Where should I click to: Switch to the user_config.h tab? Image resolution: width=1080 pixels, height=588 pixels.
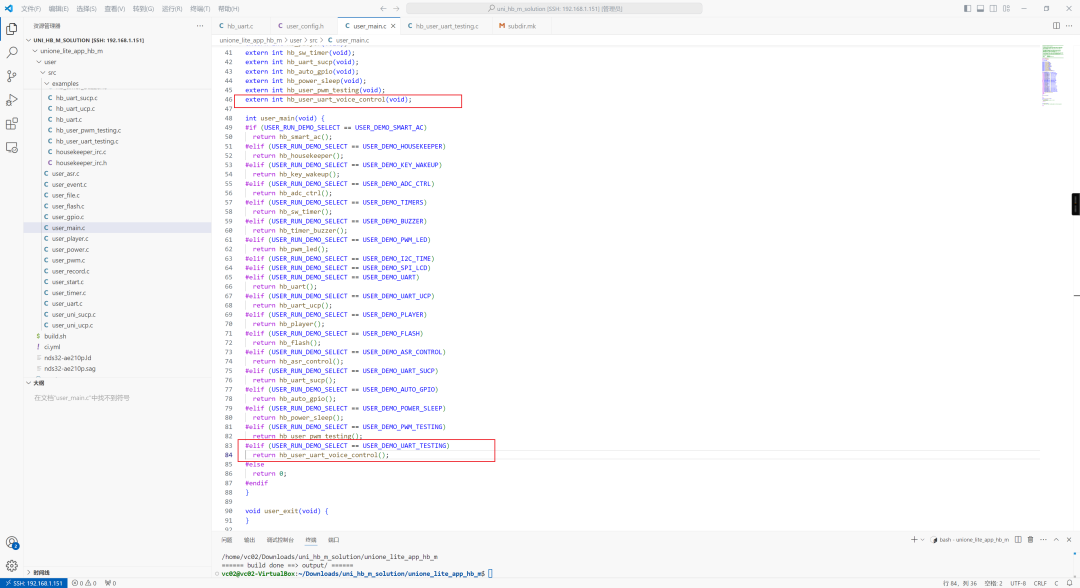[303, 26]
